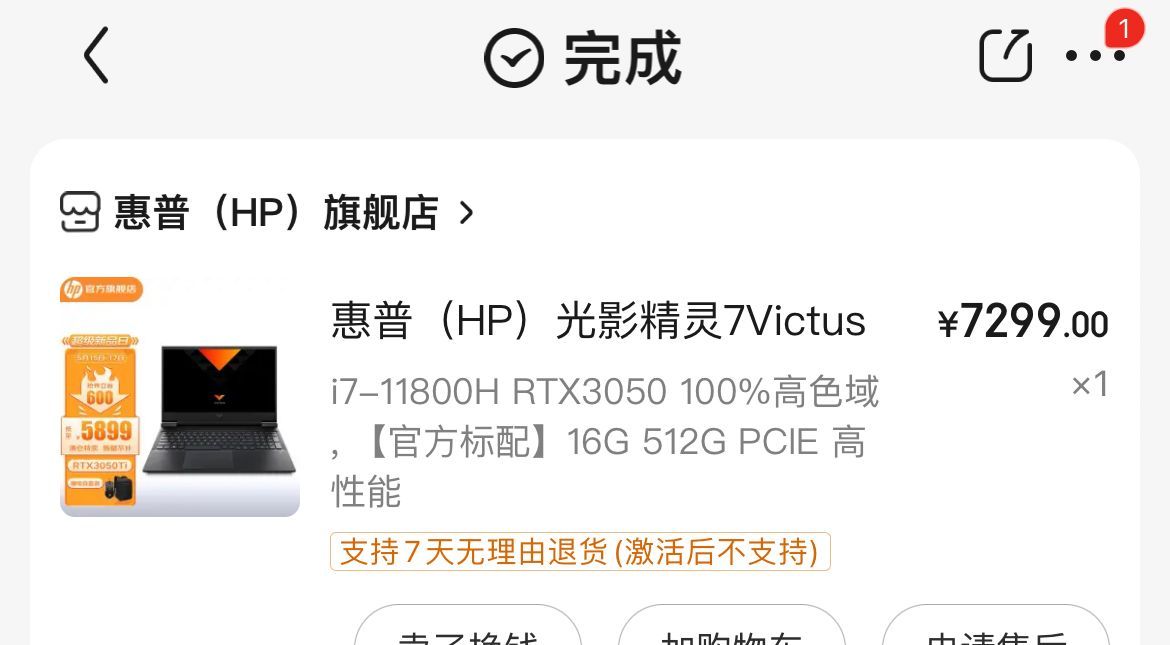This screenshot has width=1170, height=645.
Task: Tap the ×1 quantity label
Action: click(1089, 384)
